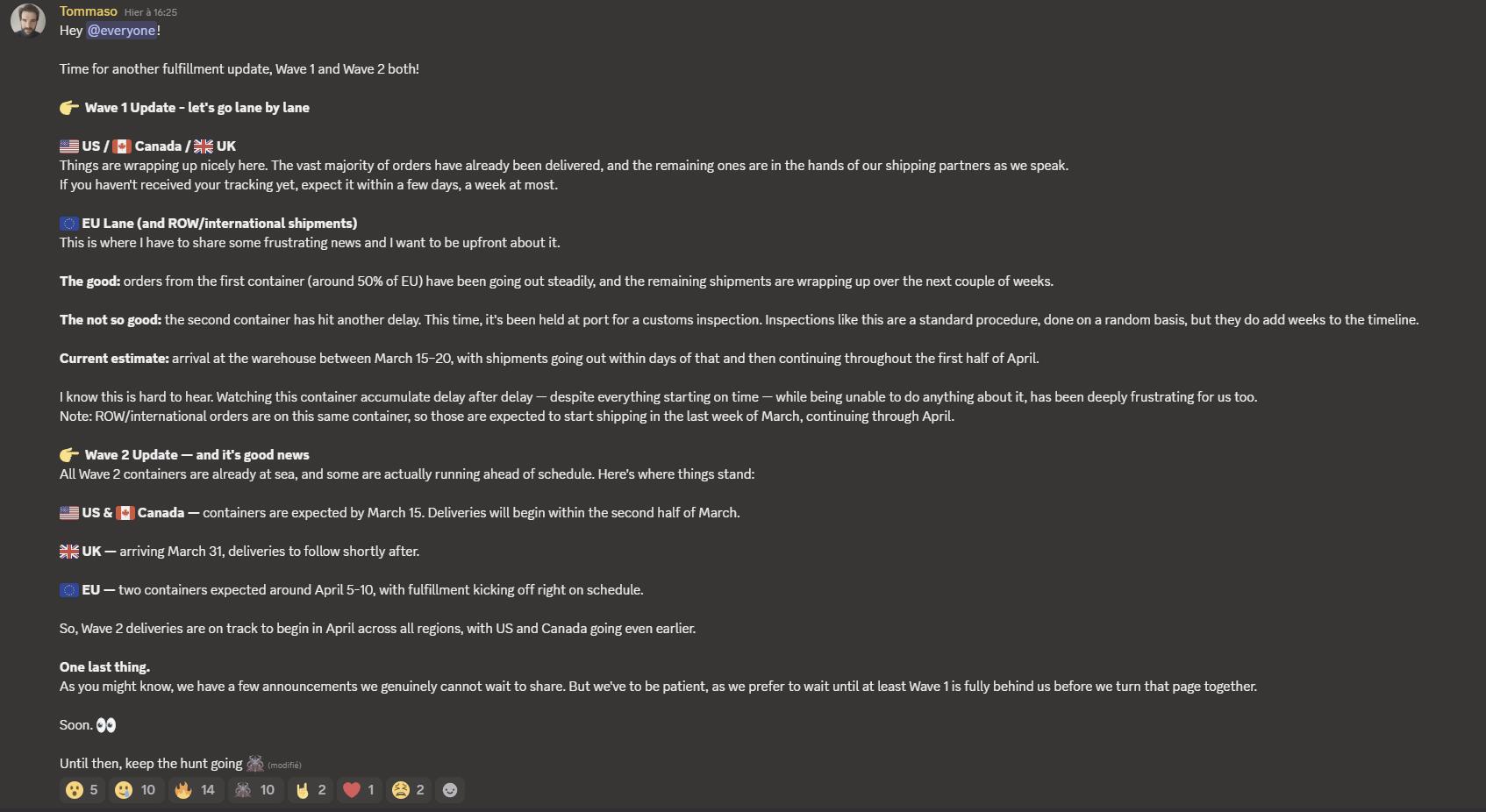Open Tommaso's profile avatar
The image size is (1486, 812).
[x=28, y=20]
